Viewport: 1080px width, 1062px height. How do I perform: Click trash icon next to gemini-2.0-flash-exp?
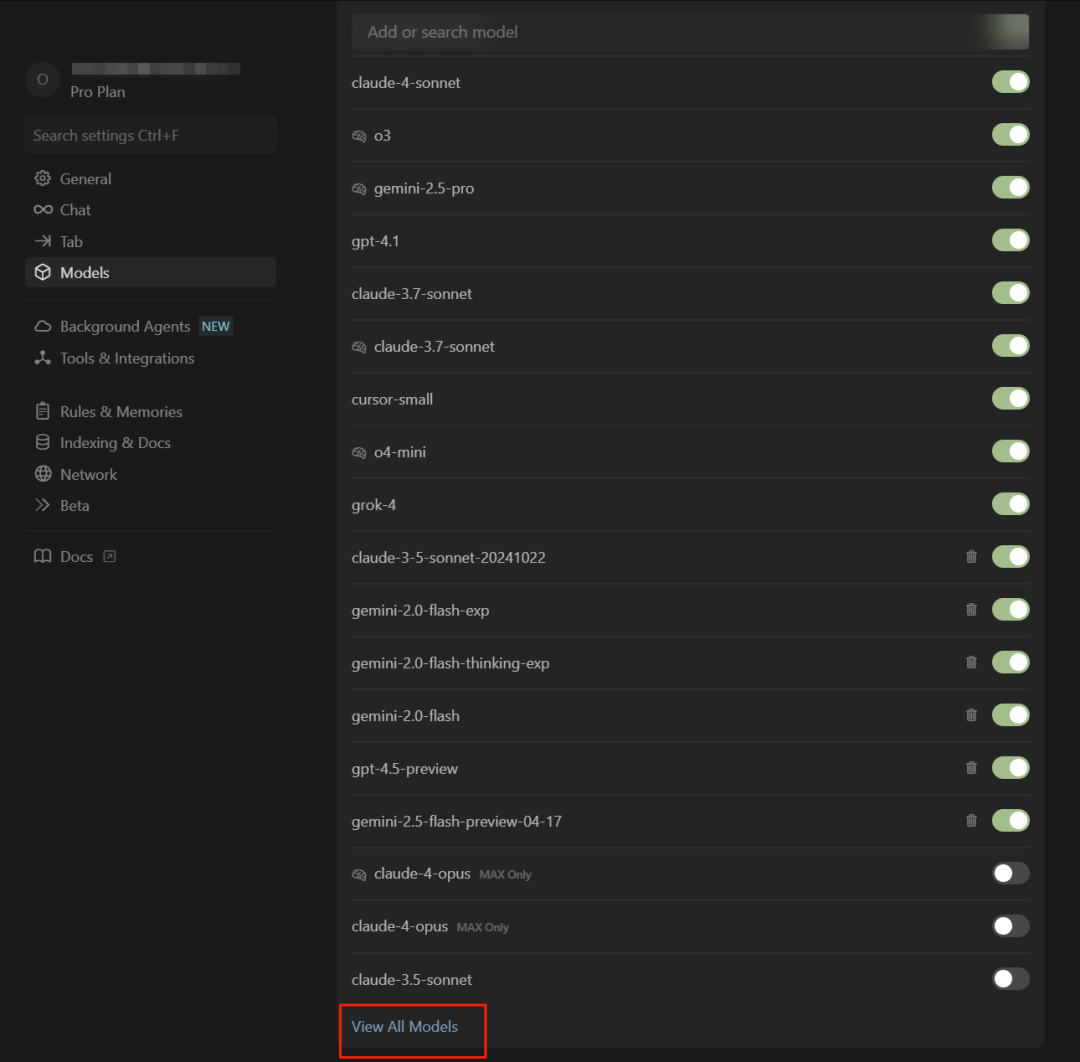971,610
